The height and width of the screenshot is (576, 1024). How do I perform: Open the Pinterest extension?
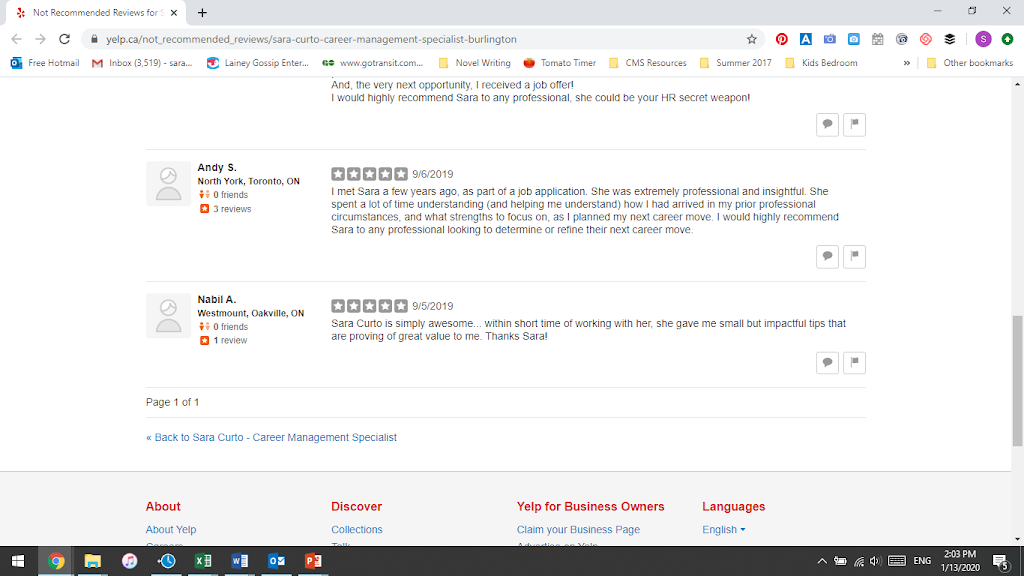point(782,39)
